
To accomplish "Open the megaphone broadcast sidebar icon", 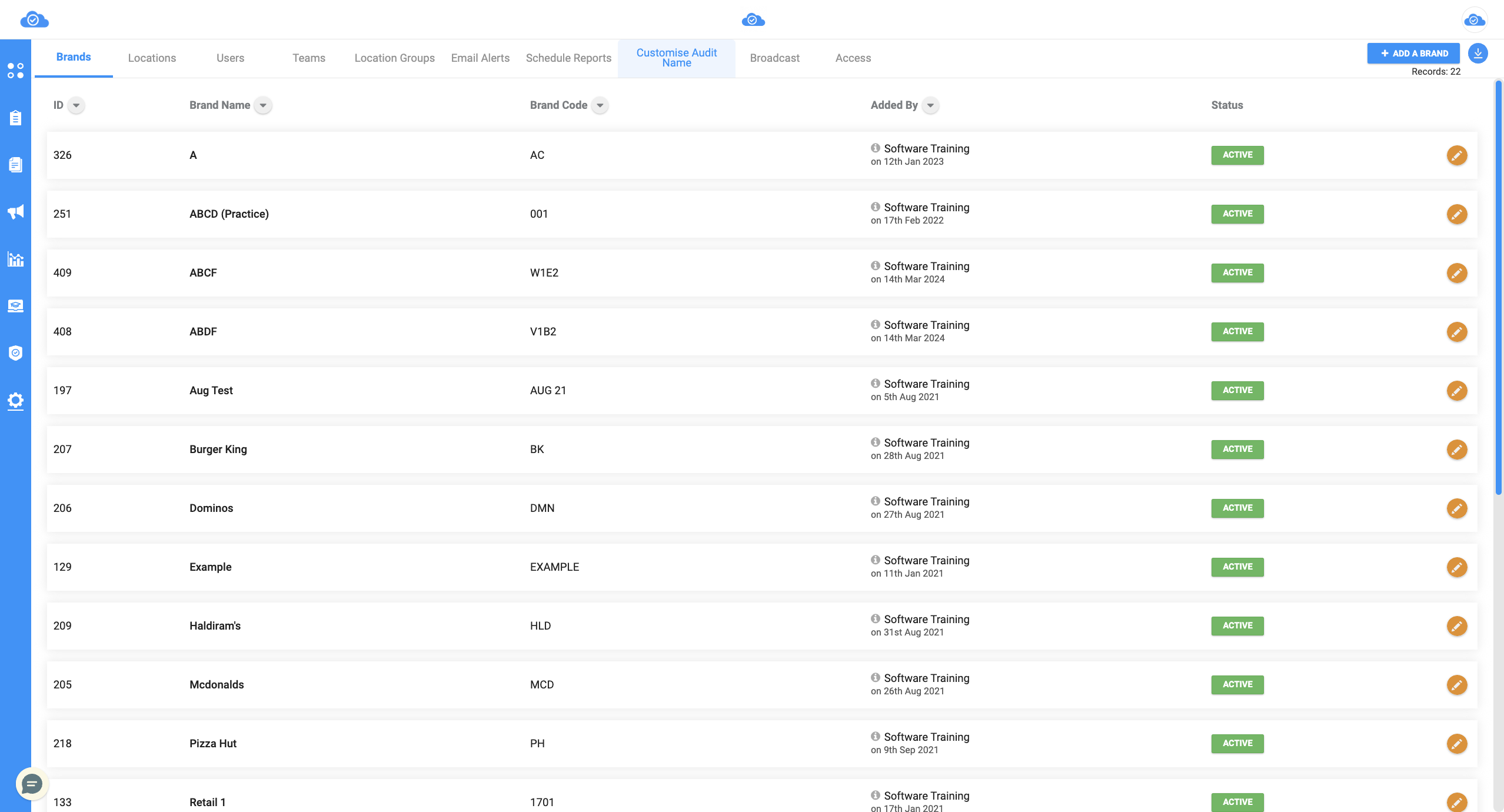I will pos(15,212).
